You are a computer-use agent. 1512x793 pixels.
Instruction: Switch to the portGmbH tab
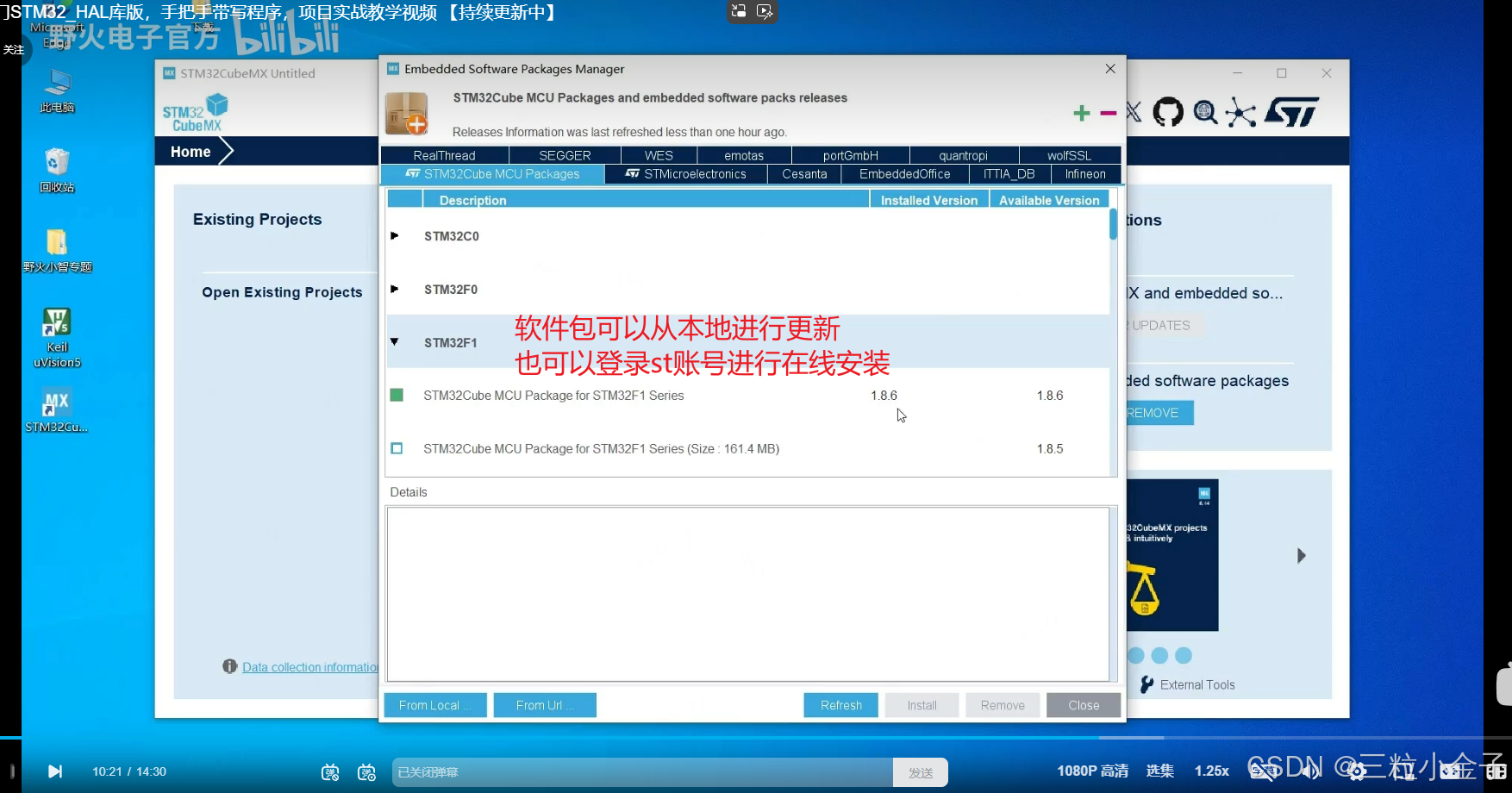pyautogui.click(x=850, y=155)
